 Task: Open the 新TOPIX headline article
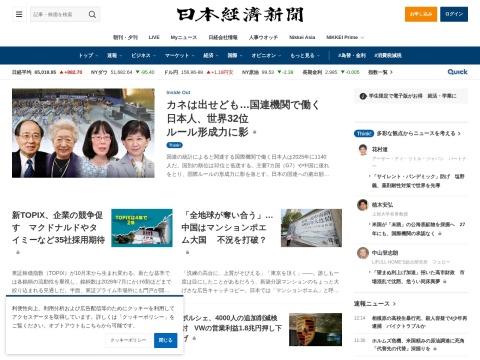59,227
